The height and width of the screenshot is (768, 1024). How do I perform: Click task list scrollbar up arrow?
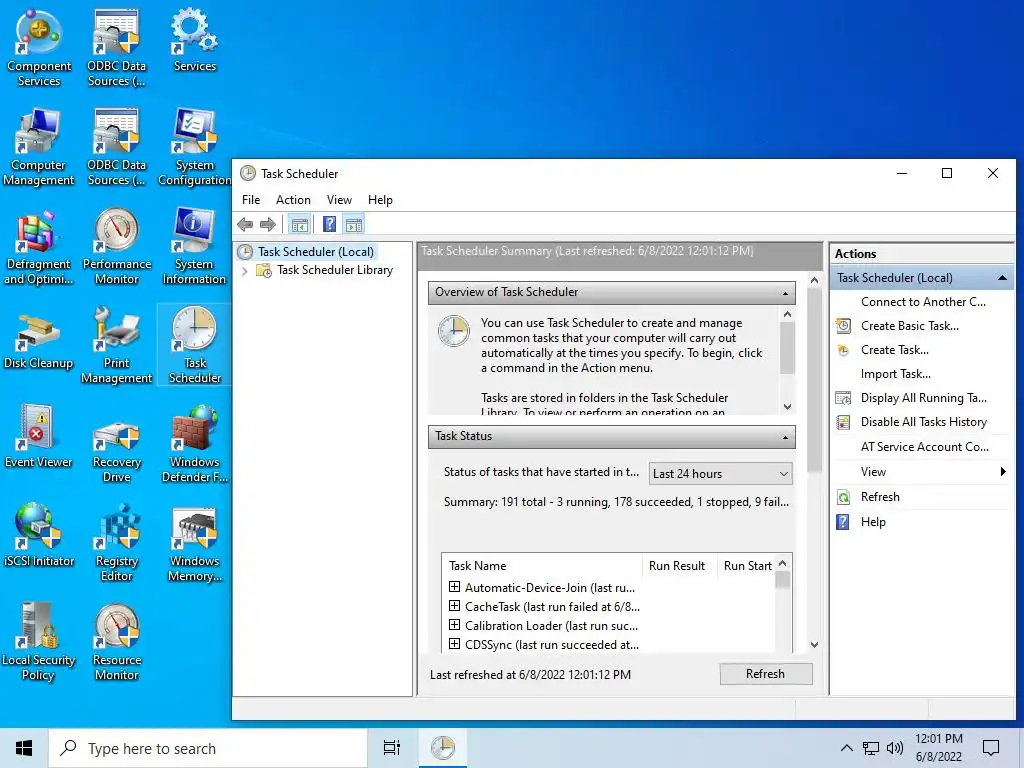point(782,563)
